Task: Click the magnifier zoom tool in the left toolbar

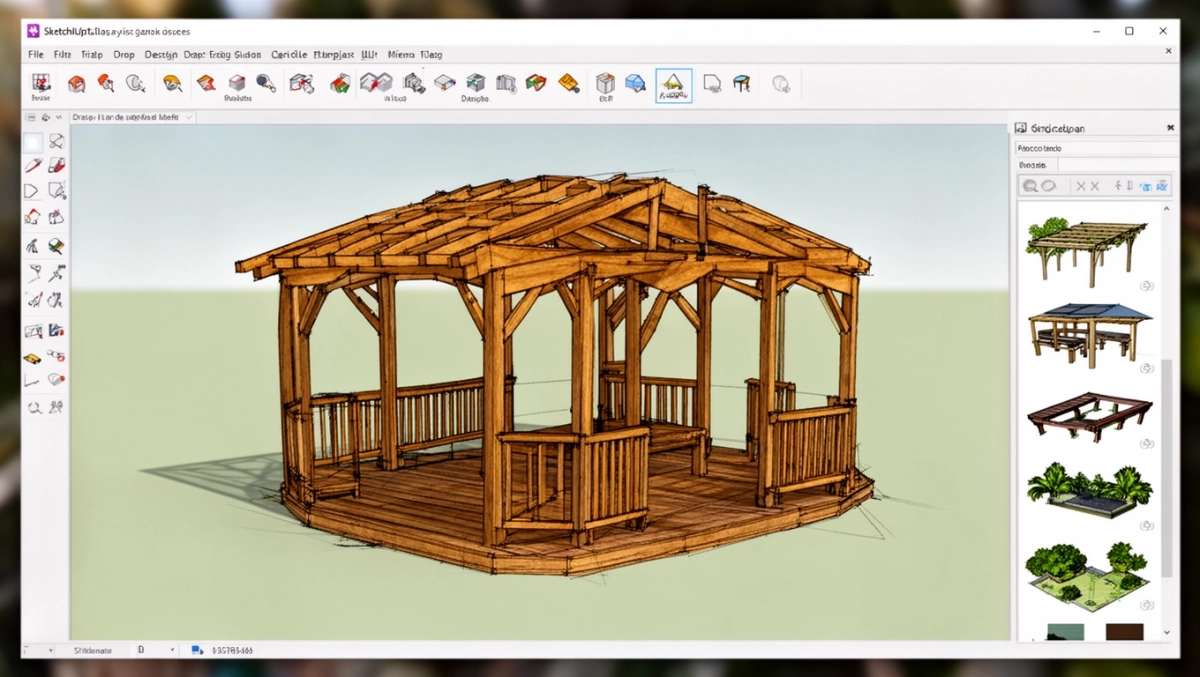Action: 33,407
